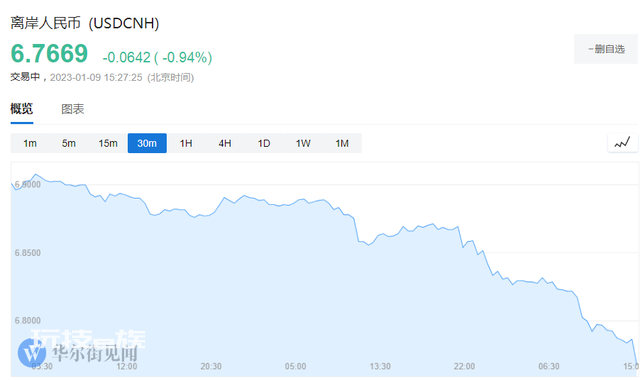Click the 离岸人民币 (USDCNH) title
Image resolution: width=640 pixels, height=380 pixels.
point(85,23)
